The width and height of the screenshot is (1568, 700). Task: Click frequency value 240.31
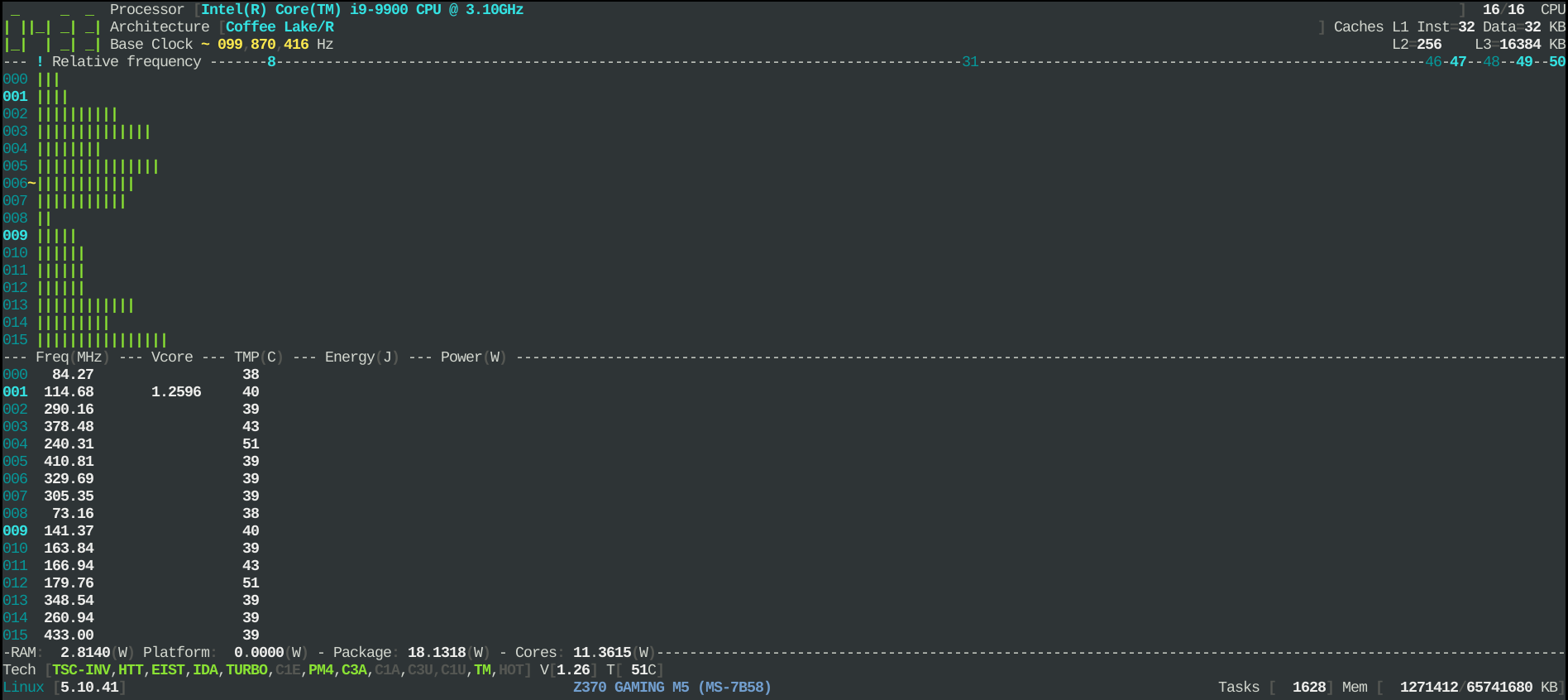pos(69,444)
